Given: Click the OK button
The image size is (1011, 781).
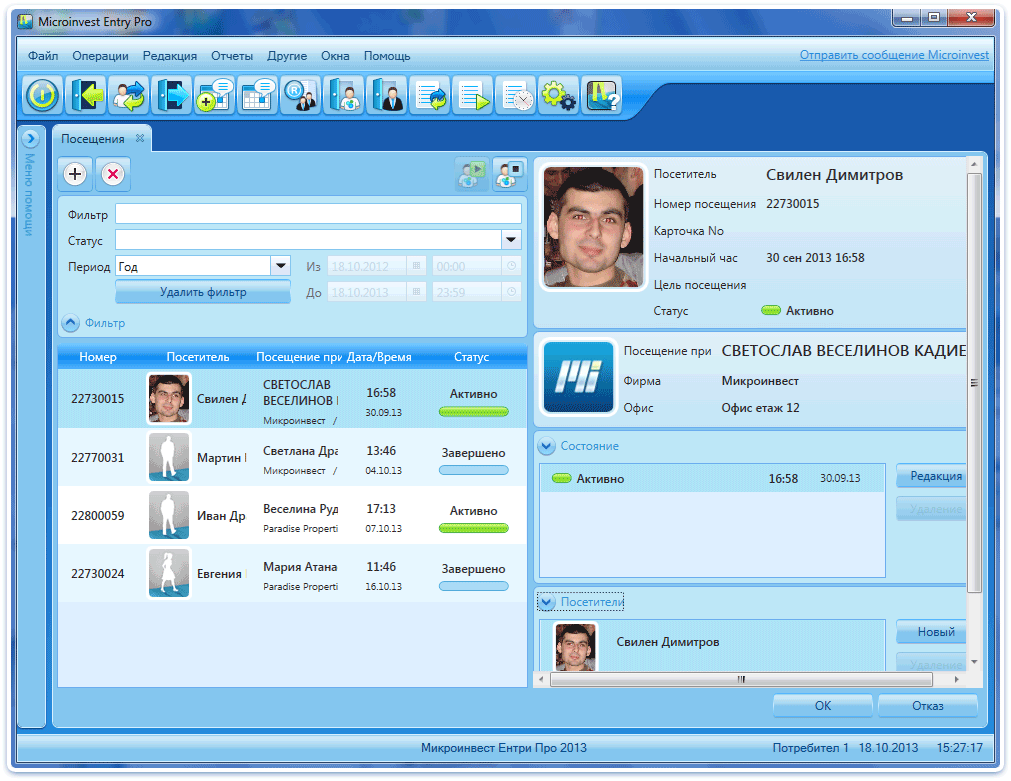Looking at the screenshot, I should click(823, 706).
